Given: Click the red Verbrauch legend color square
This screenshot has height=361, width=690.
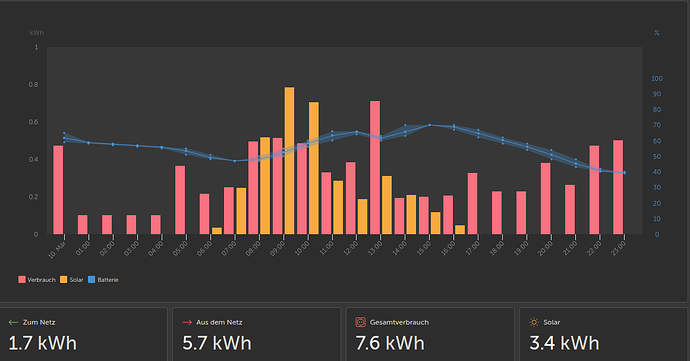Looking at the screenshot, I should click(x=22, y=280).
